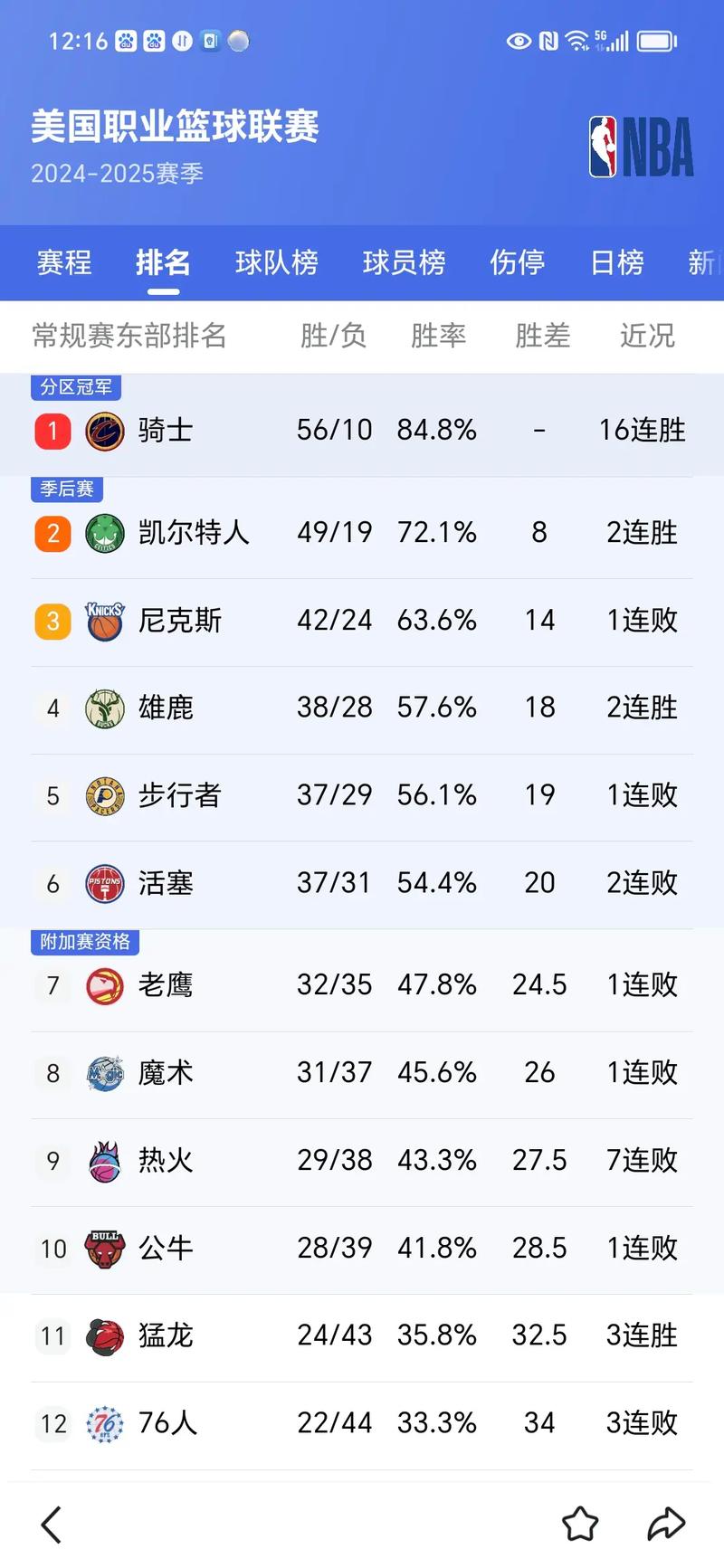Open the 球员榜 tab
724x1568 pixels.
[x=404, y=262]
